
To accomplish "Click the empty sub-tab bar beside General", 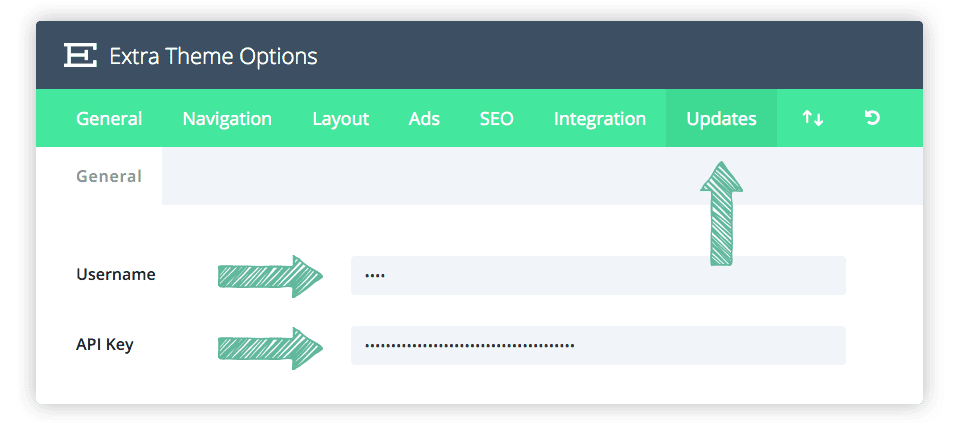I will [x=540, y=176].
